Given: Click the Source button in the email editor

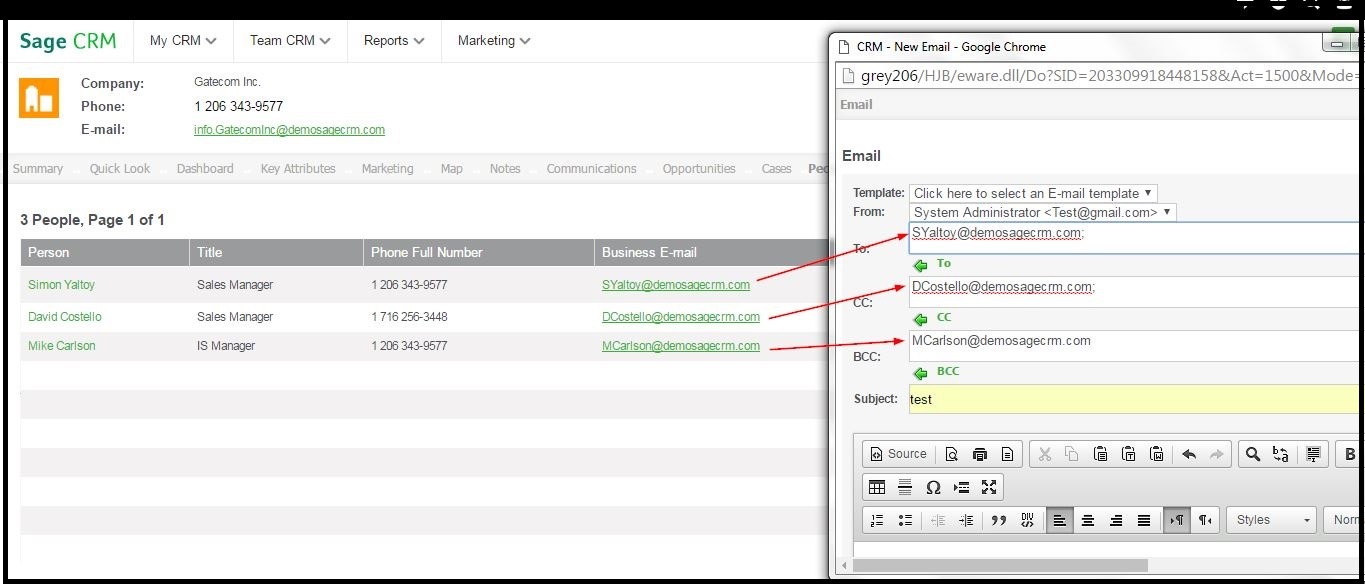Looking at the screenshot, I should pyautogui.click(x=898, y=454).
